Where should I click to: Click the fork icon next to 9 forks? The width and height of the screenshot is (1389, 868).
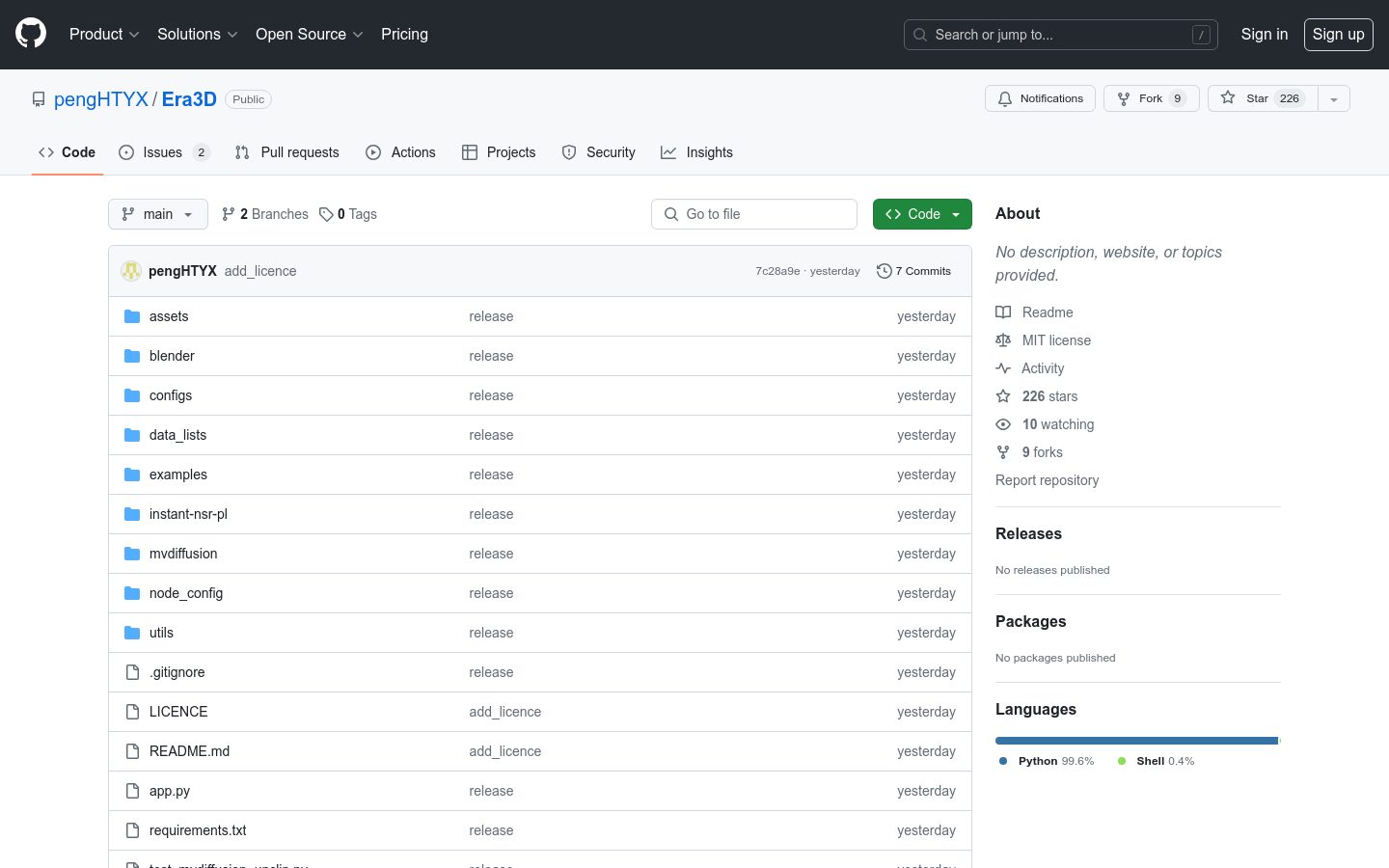[1003, 452]
